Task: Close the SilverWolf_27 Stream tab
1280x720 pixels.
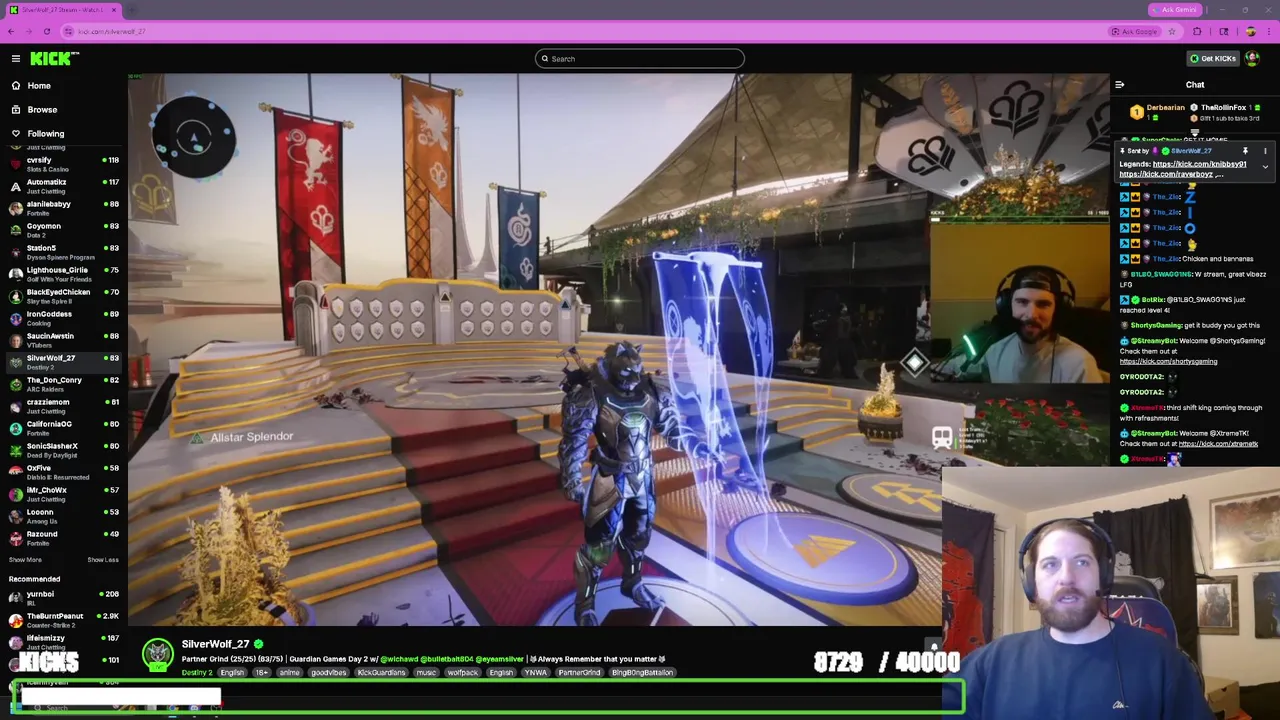Action: pyautogui.click(x=113, y=10)
